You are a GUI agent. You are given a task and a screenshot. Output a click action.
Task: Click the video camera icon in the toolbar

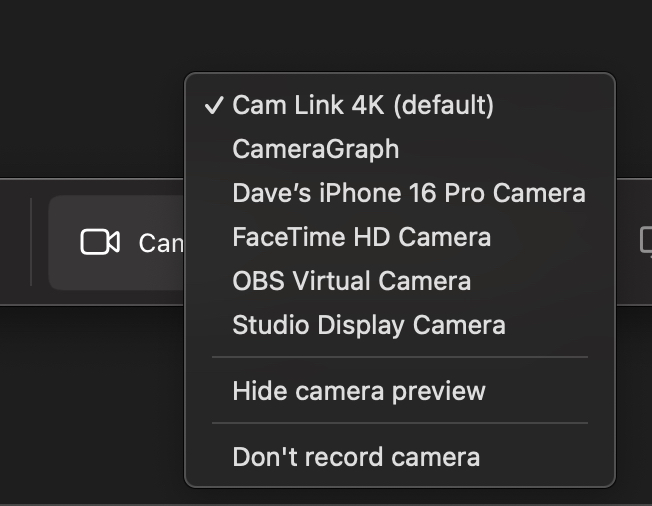[100, 242]
